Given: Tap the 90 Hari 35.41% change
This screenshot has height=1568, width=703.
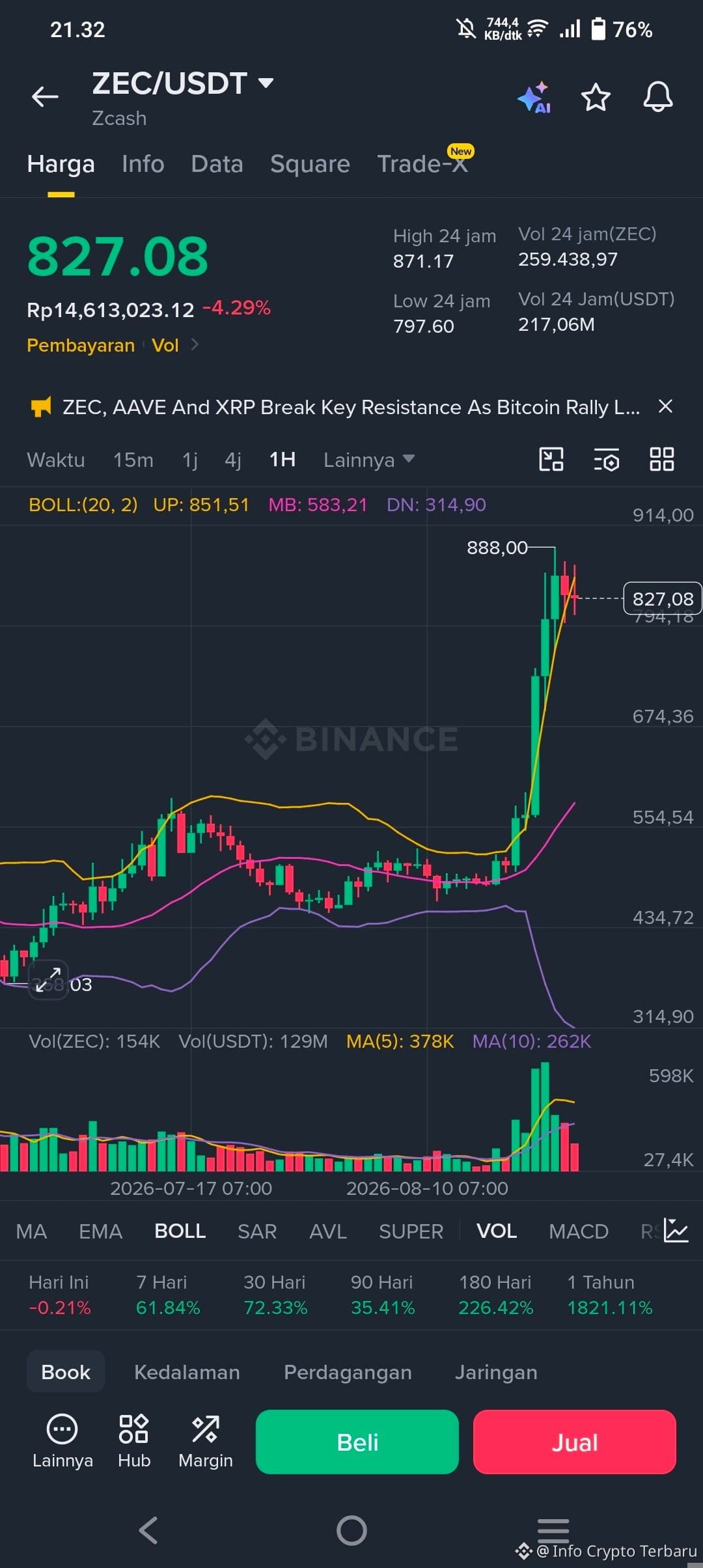Looking at the screenshot, I should (383, 1295).
